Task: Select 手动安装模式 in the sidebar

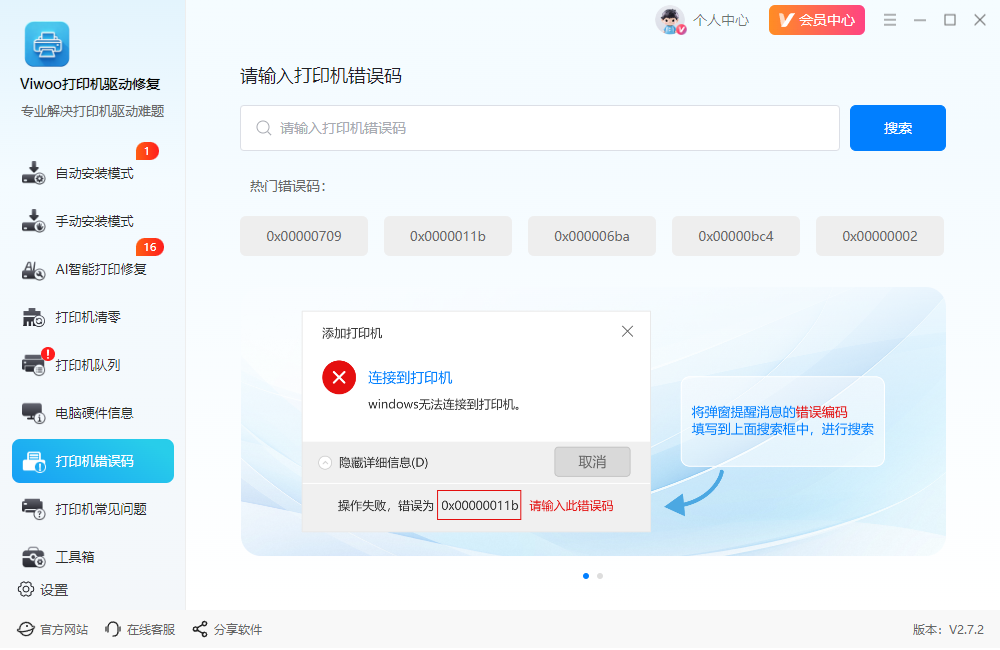Action: pyautogui.click(x=92, y=221)
